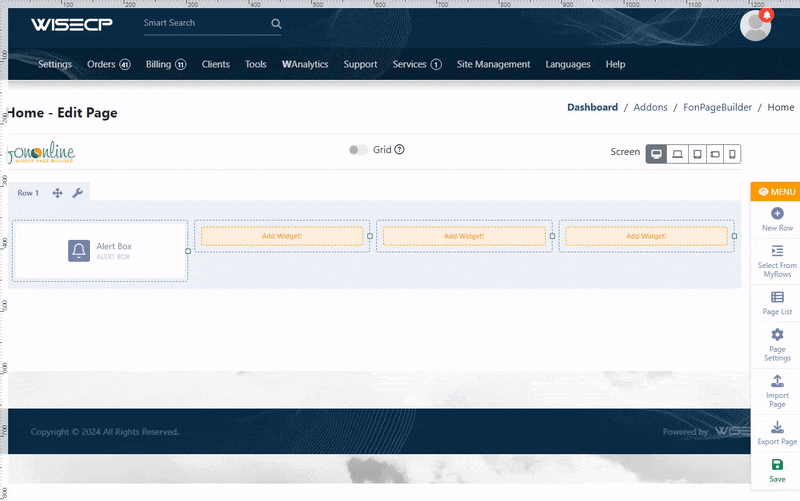
Task: Toggle the orange MENU panel visibility
Action: point(776,192)
